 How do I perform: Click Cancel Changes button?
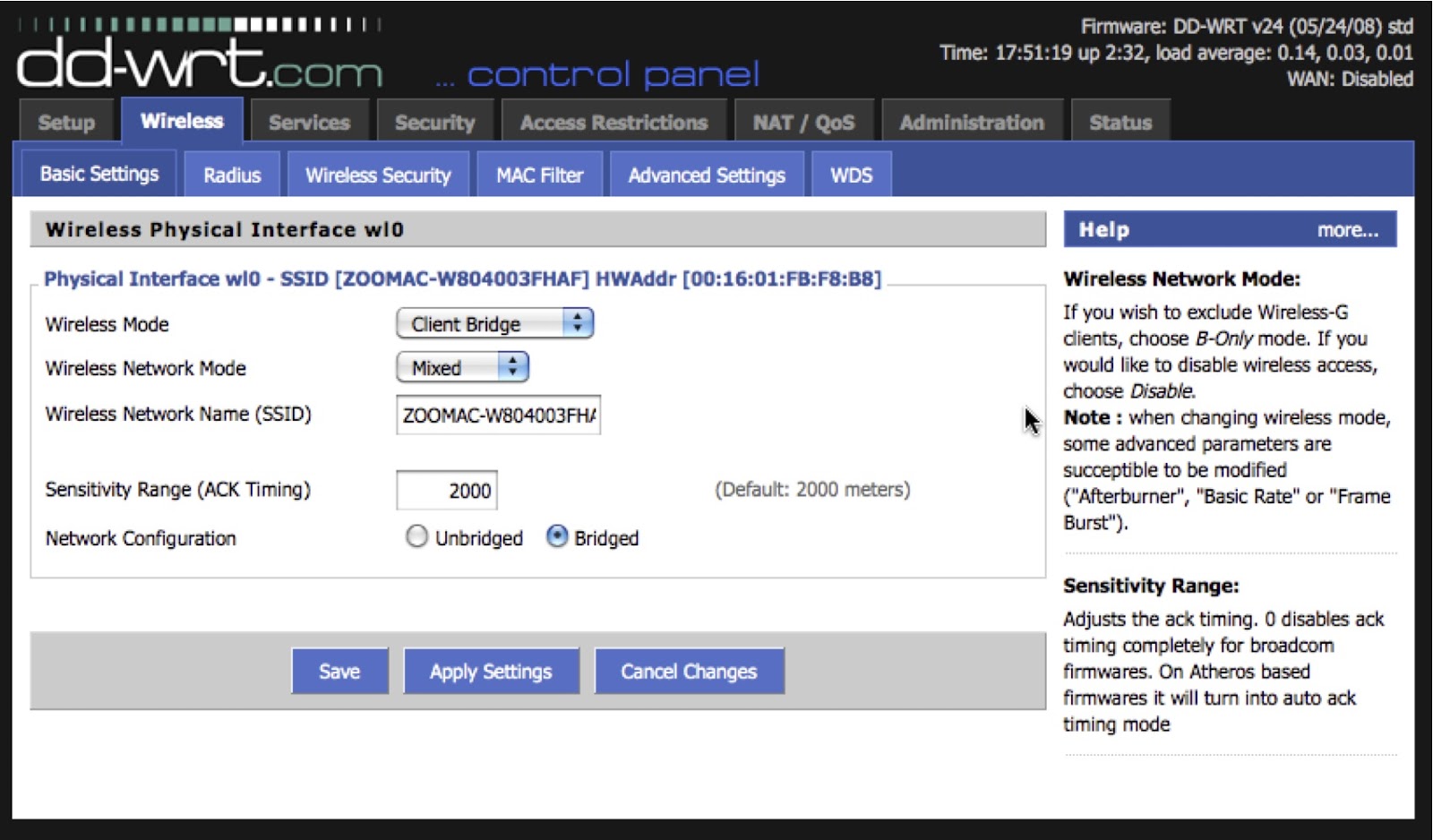tap(689, 672)
